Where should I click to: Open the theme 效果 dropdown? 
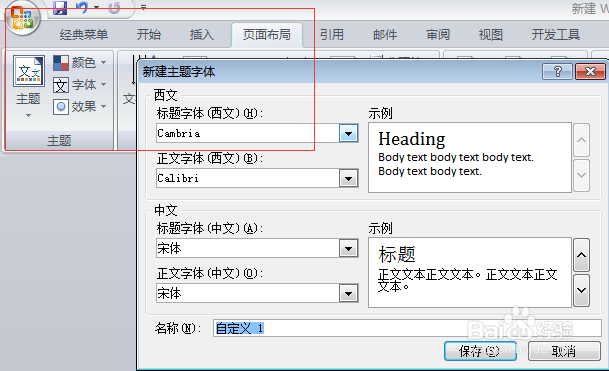[80, 106]
